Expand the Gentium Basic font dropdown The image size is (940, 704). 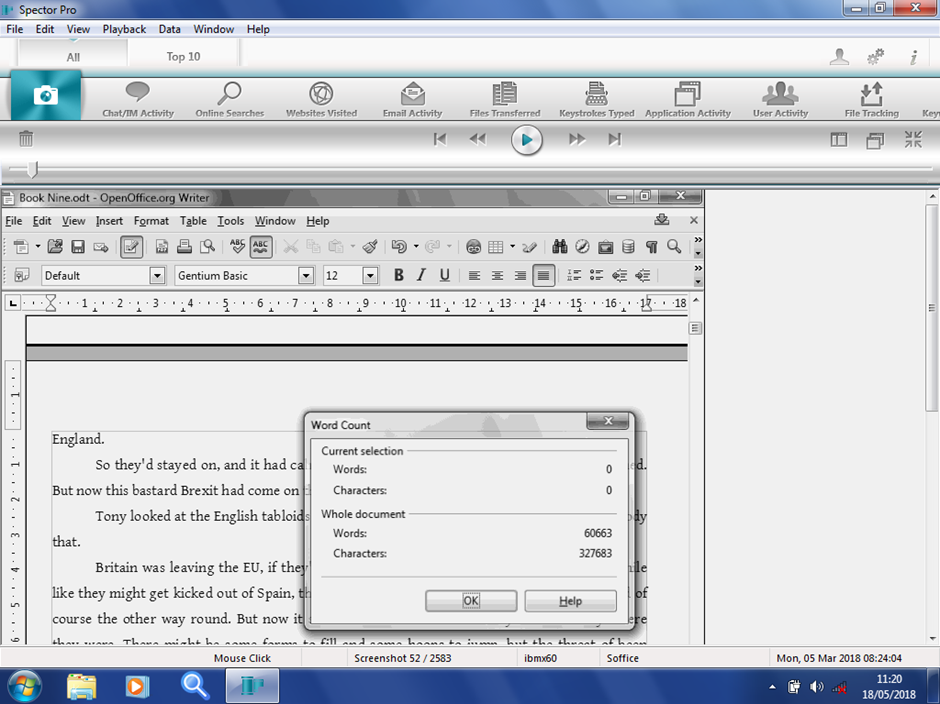pos(306,276)
